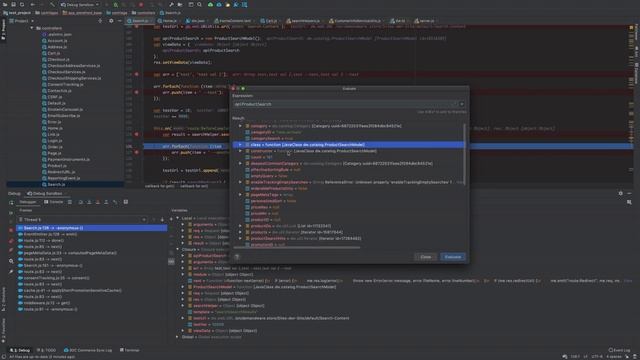Open the Thread 5 selector dropdown
This screenshot has width=640, height=360.
coord(82,220)
